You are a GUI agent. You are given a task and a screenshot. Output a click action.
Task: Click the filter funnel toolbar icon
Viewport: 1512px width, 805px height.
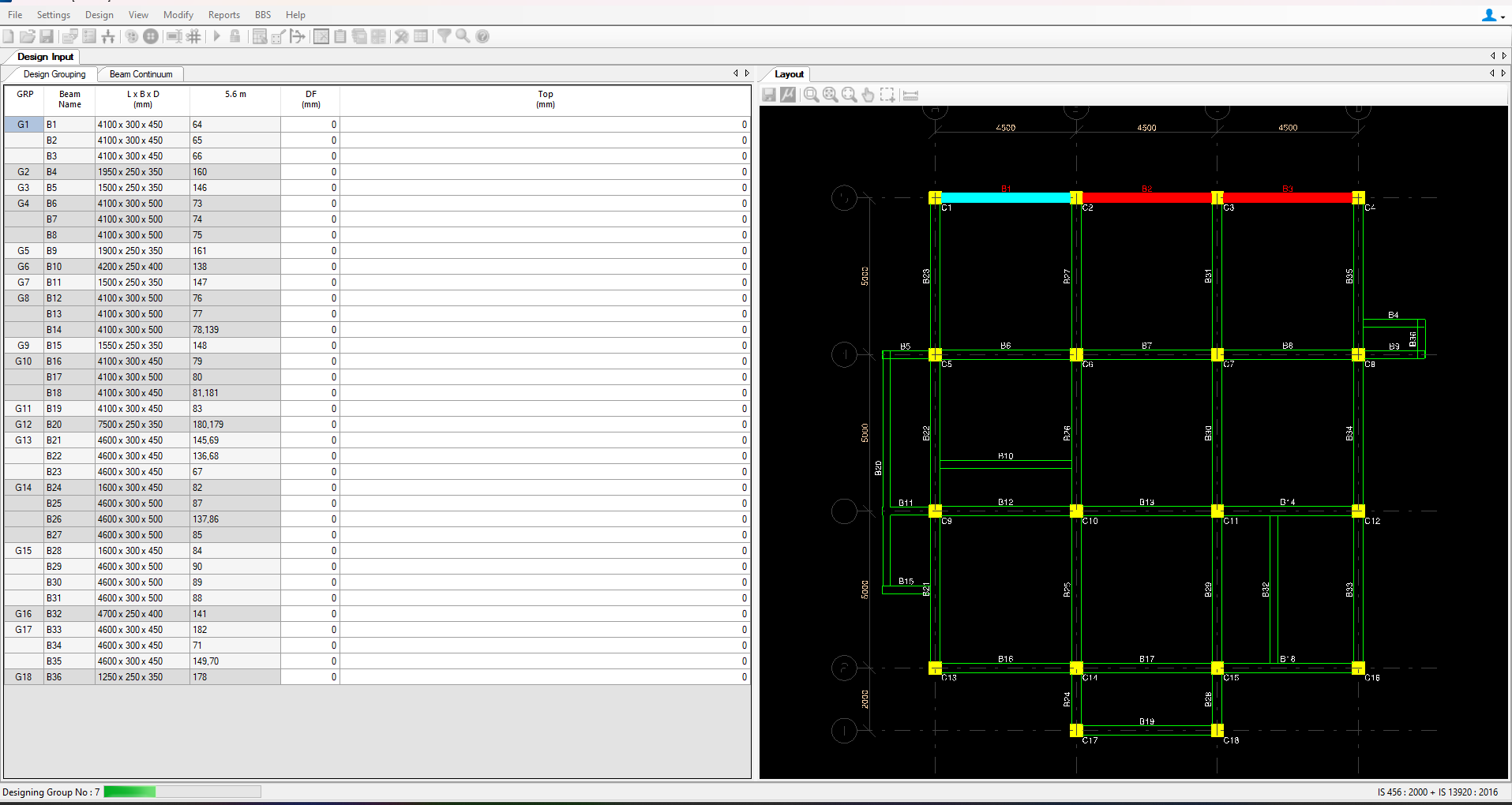[444, 36]
